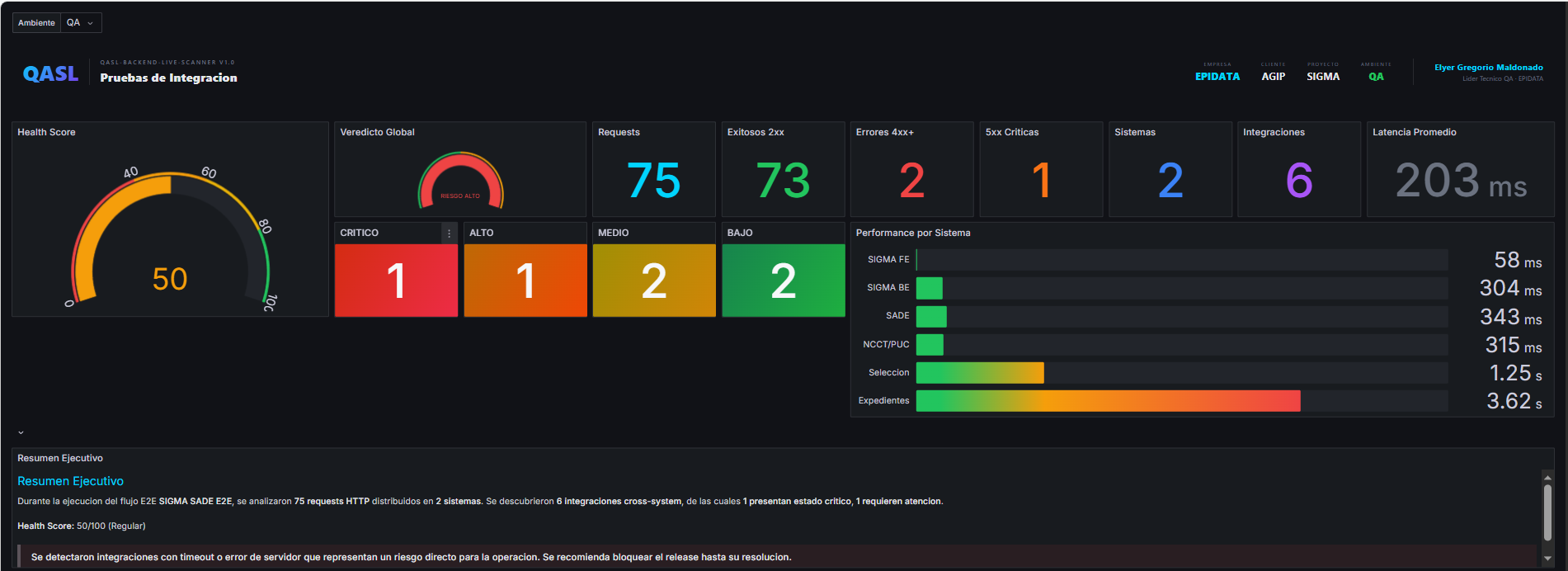1568x571 pixels.
Task: Click the scrollbar down arrow in Resumen Ejecutivo
Action: point(1547,559)
